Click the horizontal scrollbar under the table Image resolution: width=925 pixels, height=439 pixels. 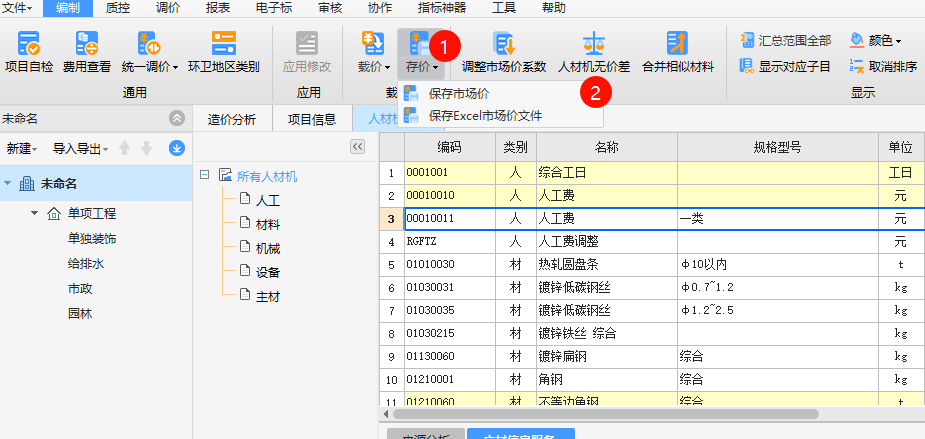point(605,414)
